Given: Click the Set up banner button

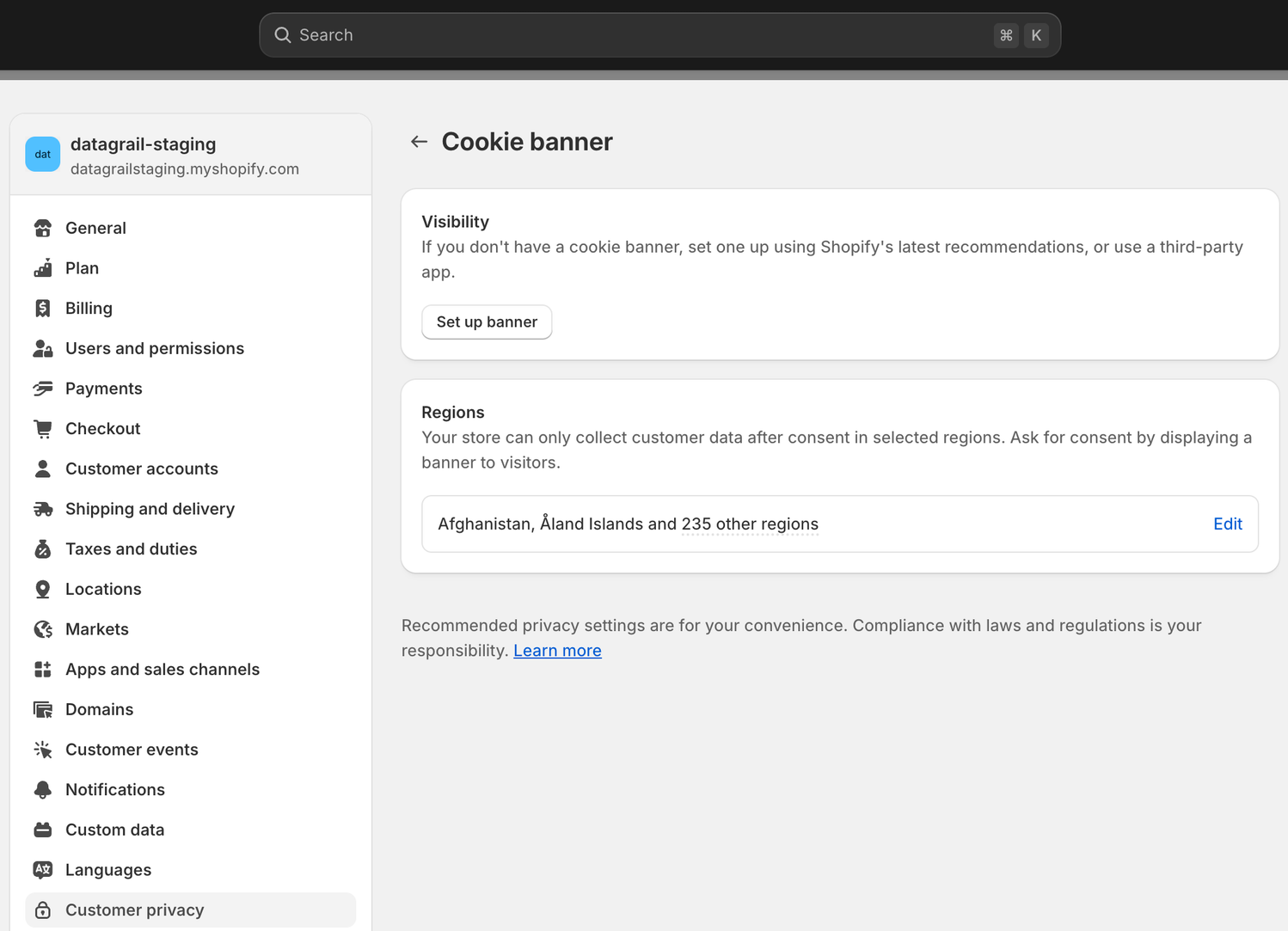Looking at the screenshot, I should (487, 322).
